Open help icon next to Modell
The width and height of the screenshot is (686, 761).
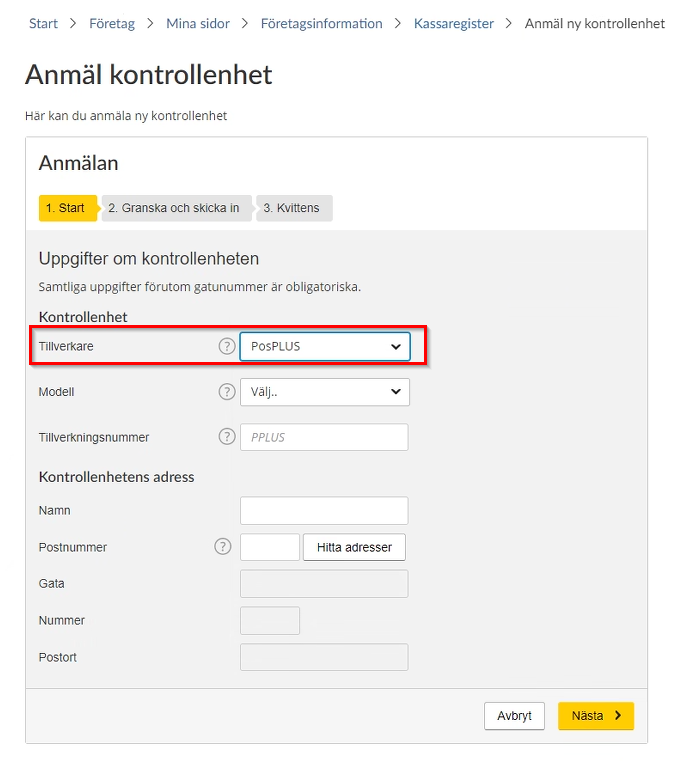click(227, 391)
